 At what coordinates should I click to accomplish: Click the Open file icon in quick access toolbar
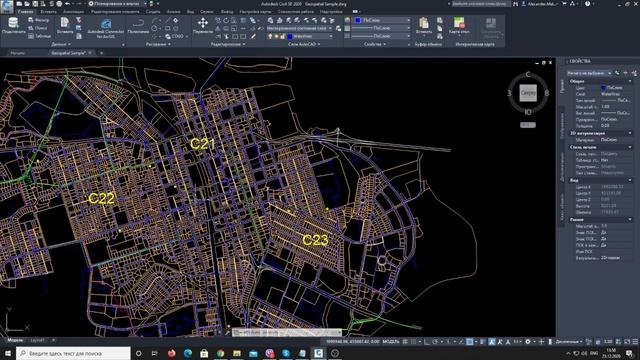pos(27,4)
